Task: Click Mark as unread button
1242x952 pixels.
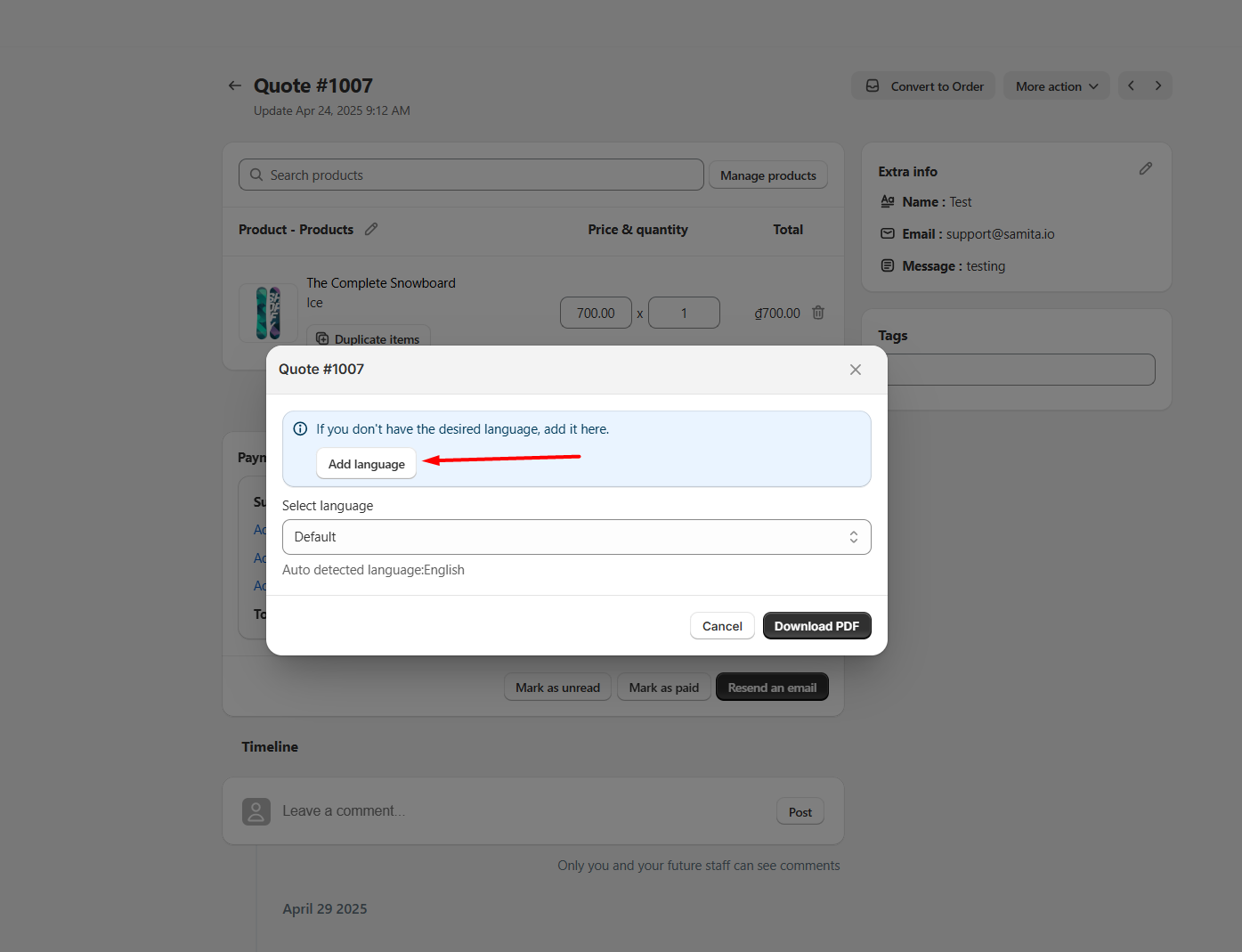Action: (x=557, y=688)
